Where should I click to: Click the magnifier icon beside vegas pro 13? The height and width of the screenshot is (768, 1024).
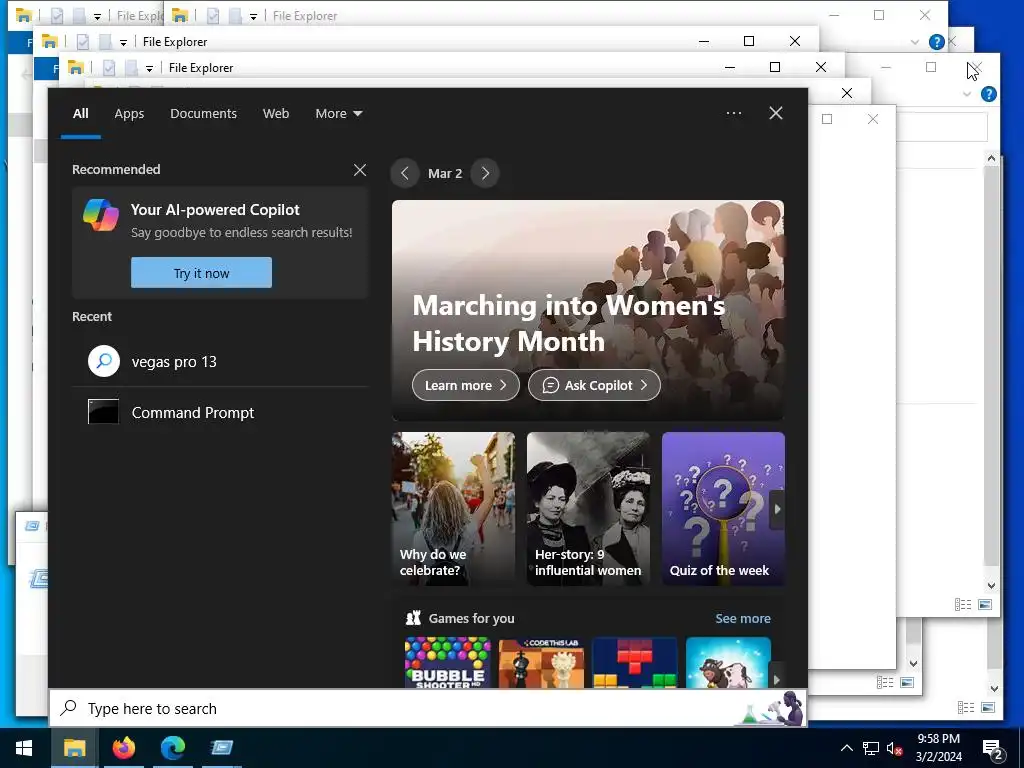[x=104, y=360]
